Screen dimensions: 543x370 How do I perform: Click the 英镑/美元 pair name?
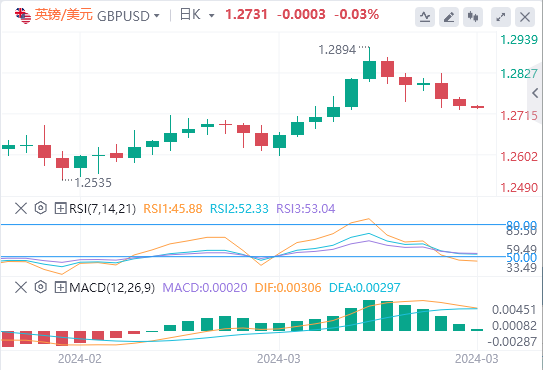(63, 15)
